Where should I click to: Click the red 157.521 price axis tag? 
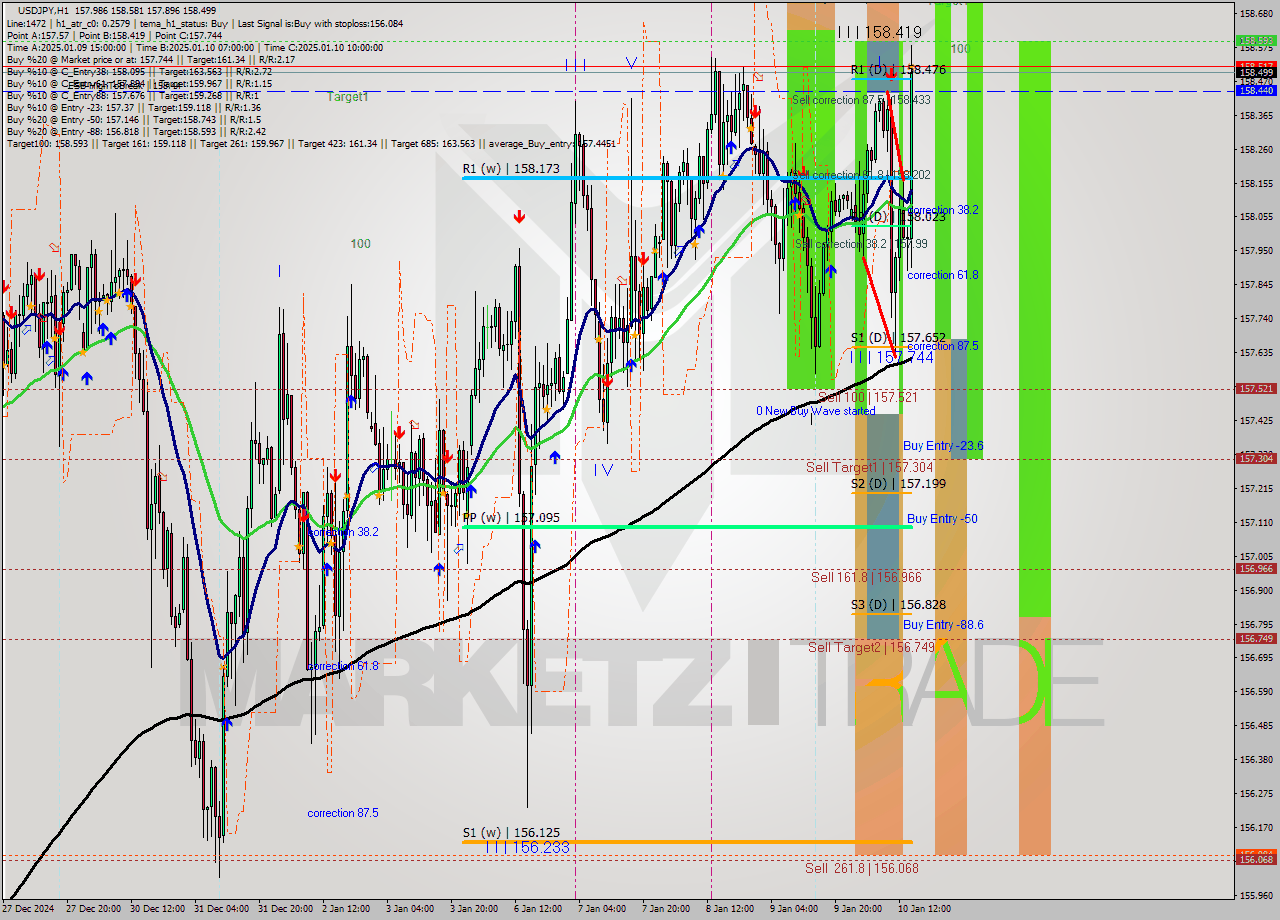tap(1256, 388)
